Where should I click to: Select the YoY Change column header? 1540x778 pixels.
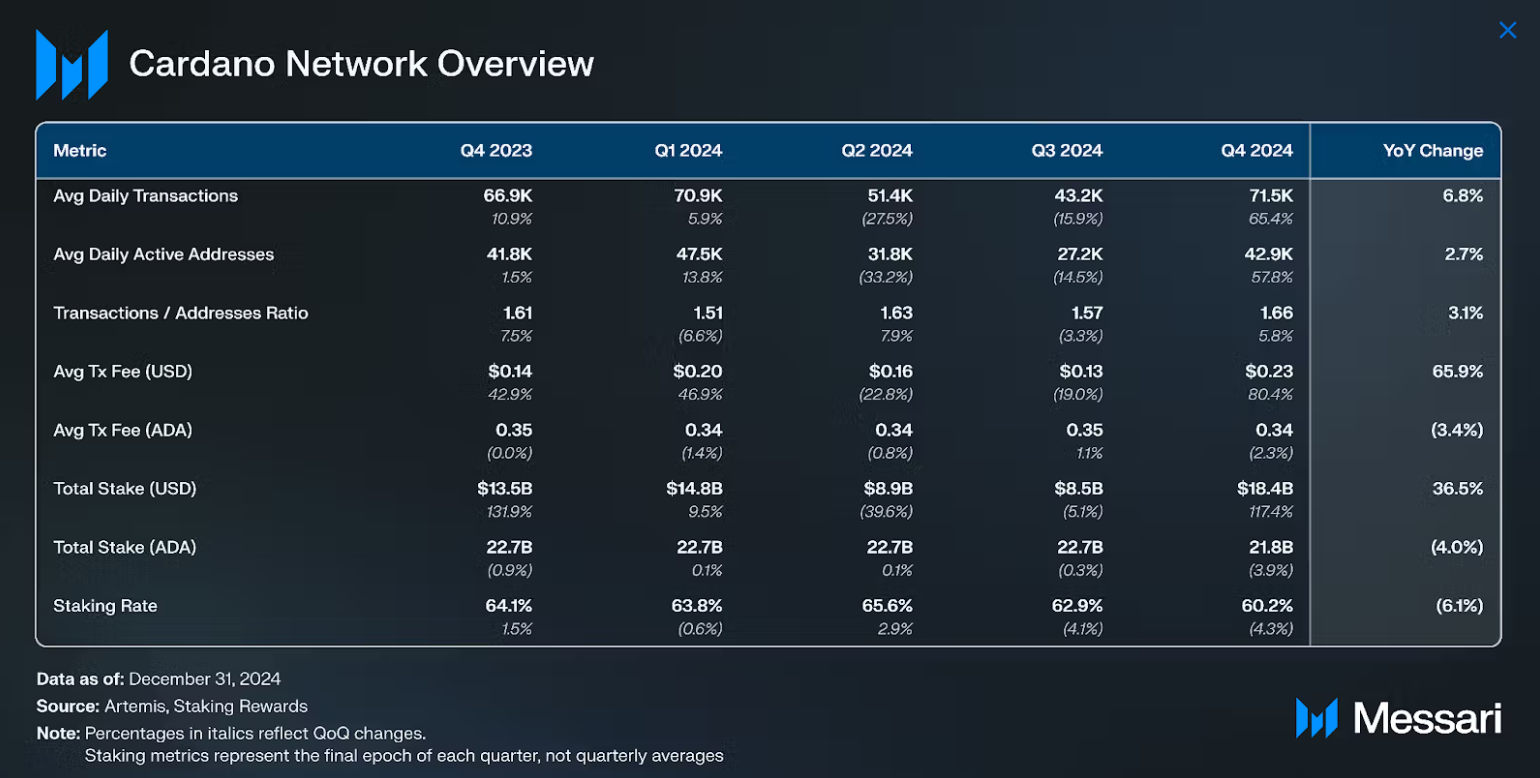1433,151
